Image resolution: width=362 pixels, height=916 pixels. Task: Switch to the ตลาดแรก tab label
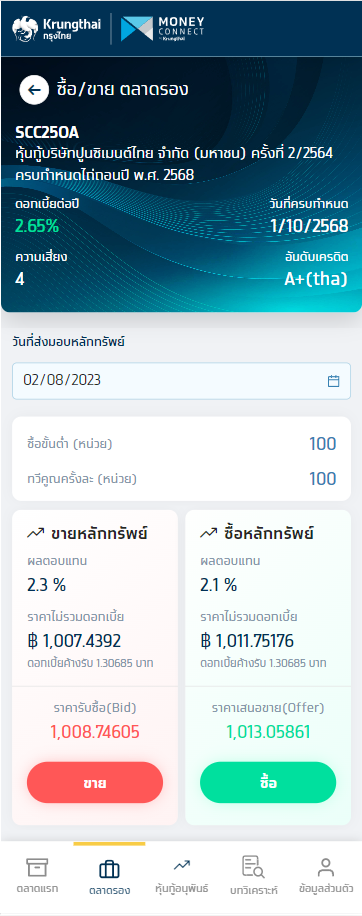point(37,889)
